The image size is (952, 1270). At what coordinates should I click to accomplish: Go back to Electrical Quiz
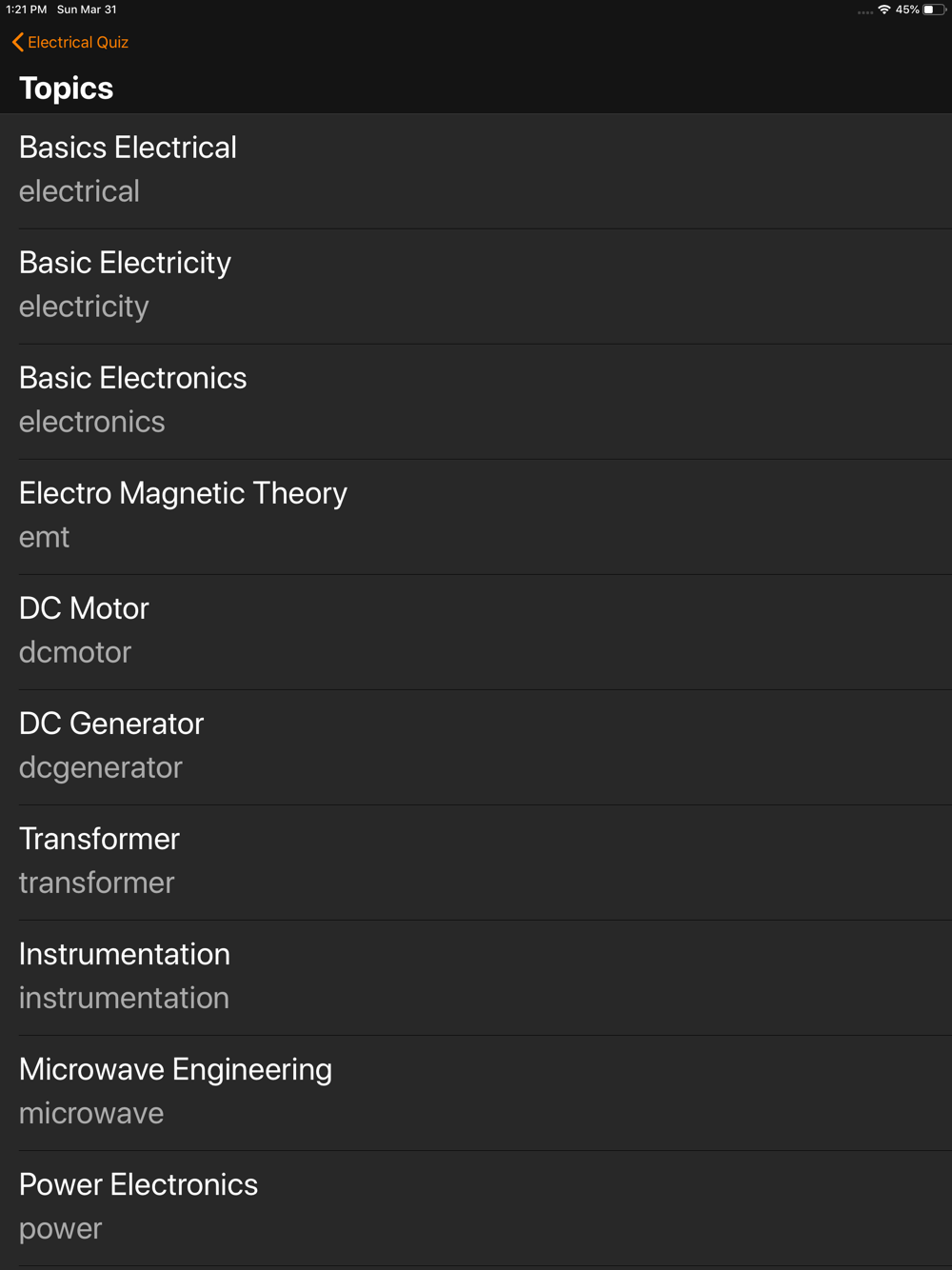[70, 42]
